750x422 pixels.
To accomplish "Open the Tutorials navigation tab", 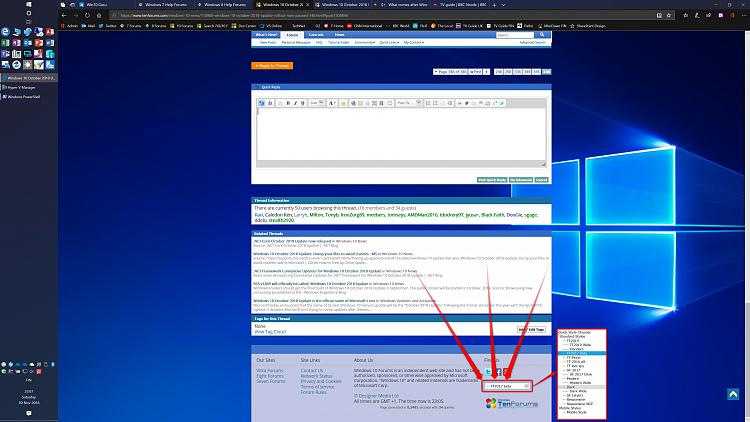I will [x=316, y=35].
